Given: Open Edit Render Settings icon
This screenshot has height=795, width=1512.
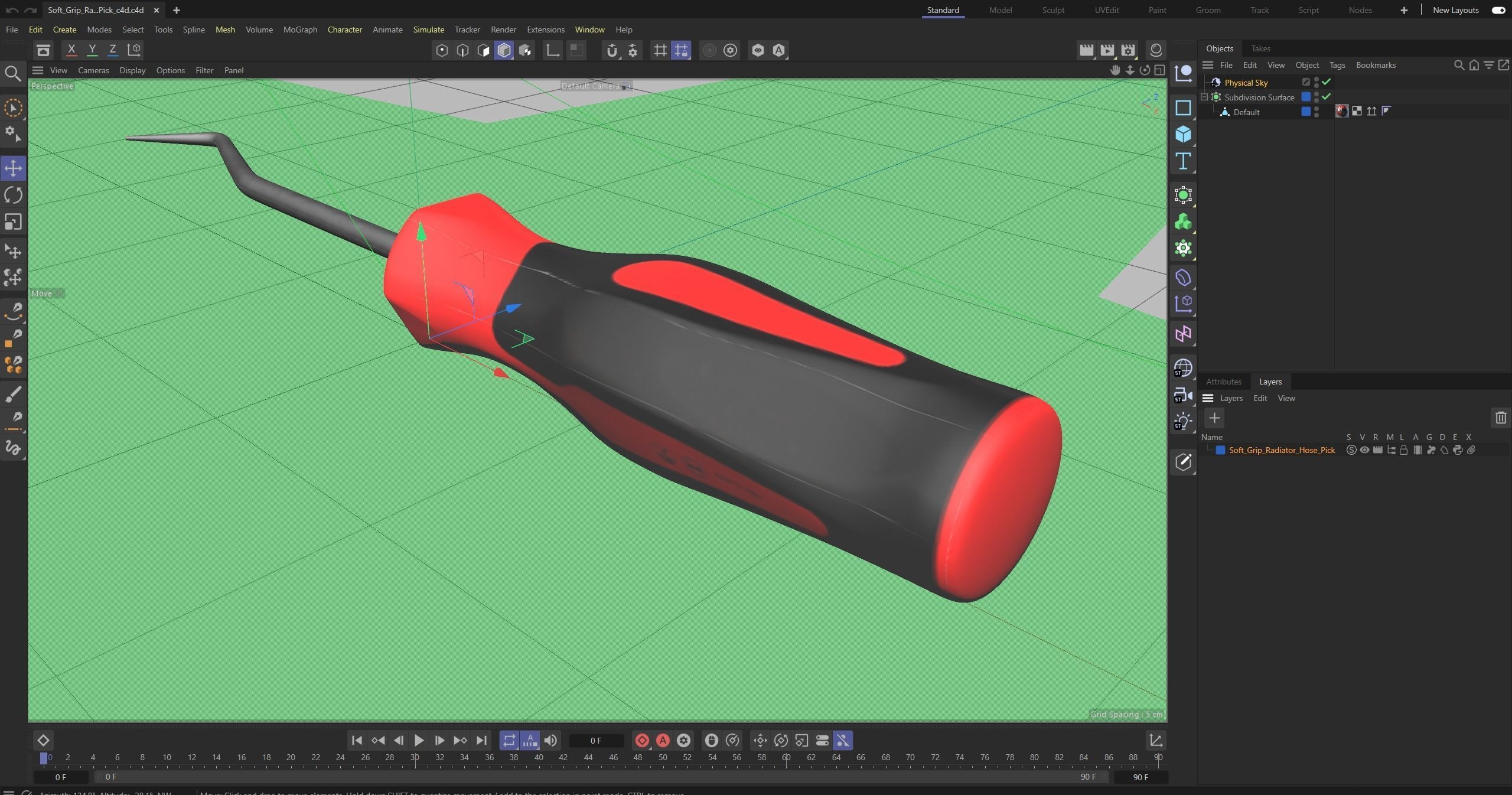Looking at the screenshot, I should pyautogui.click(x=1129, y=50).
